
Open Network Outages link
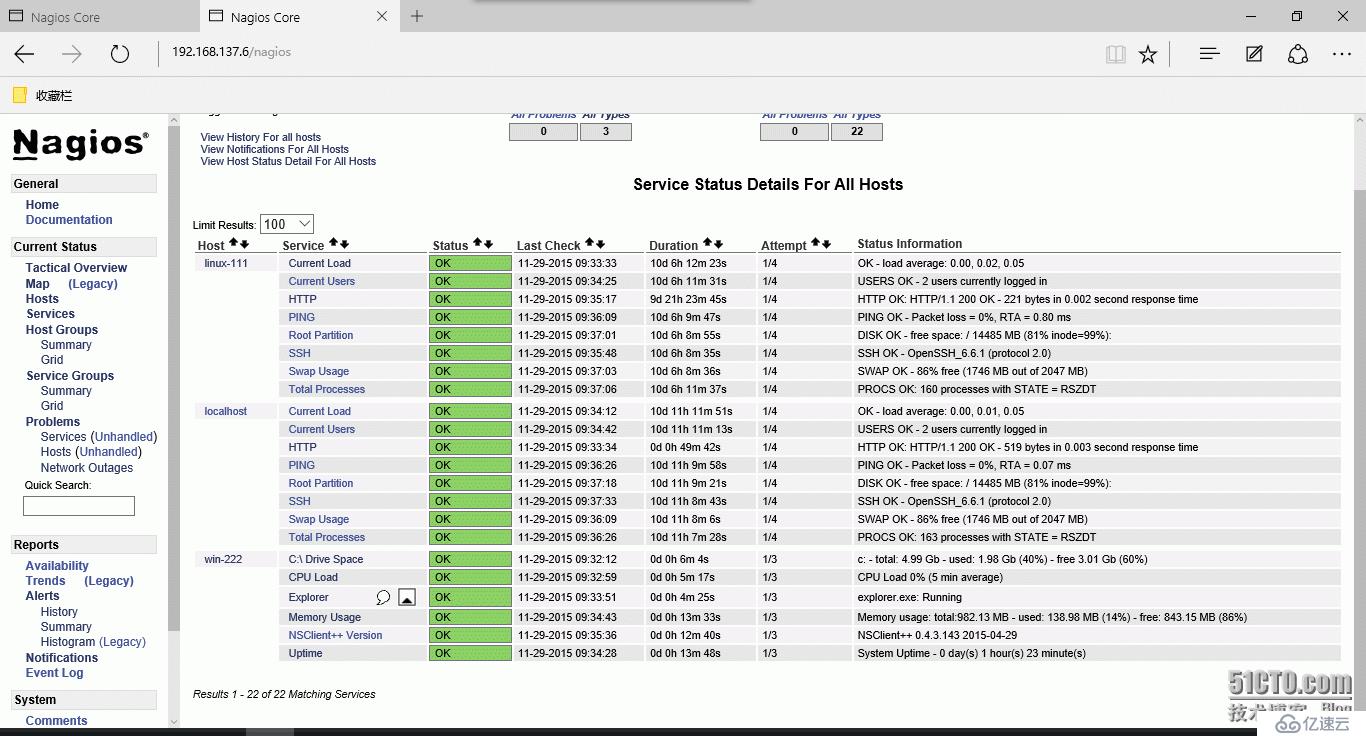pos(86,468)
